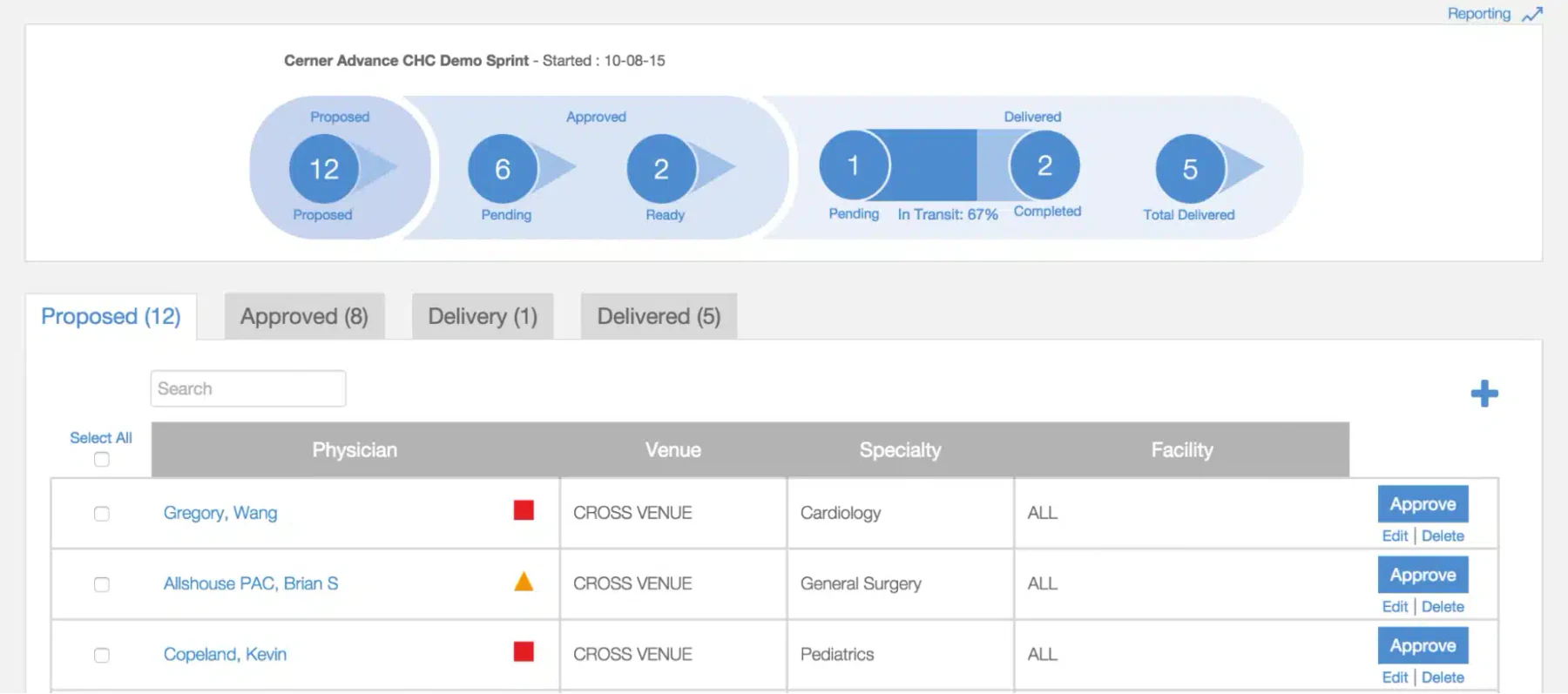Click red square flag beside Gregory, Wang

(x=524, y=510)
